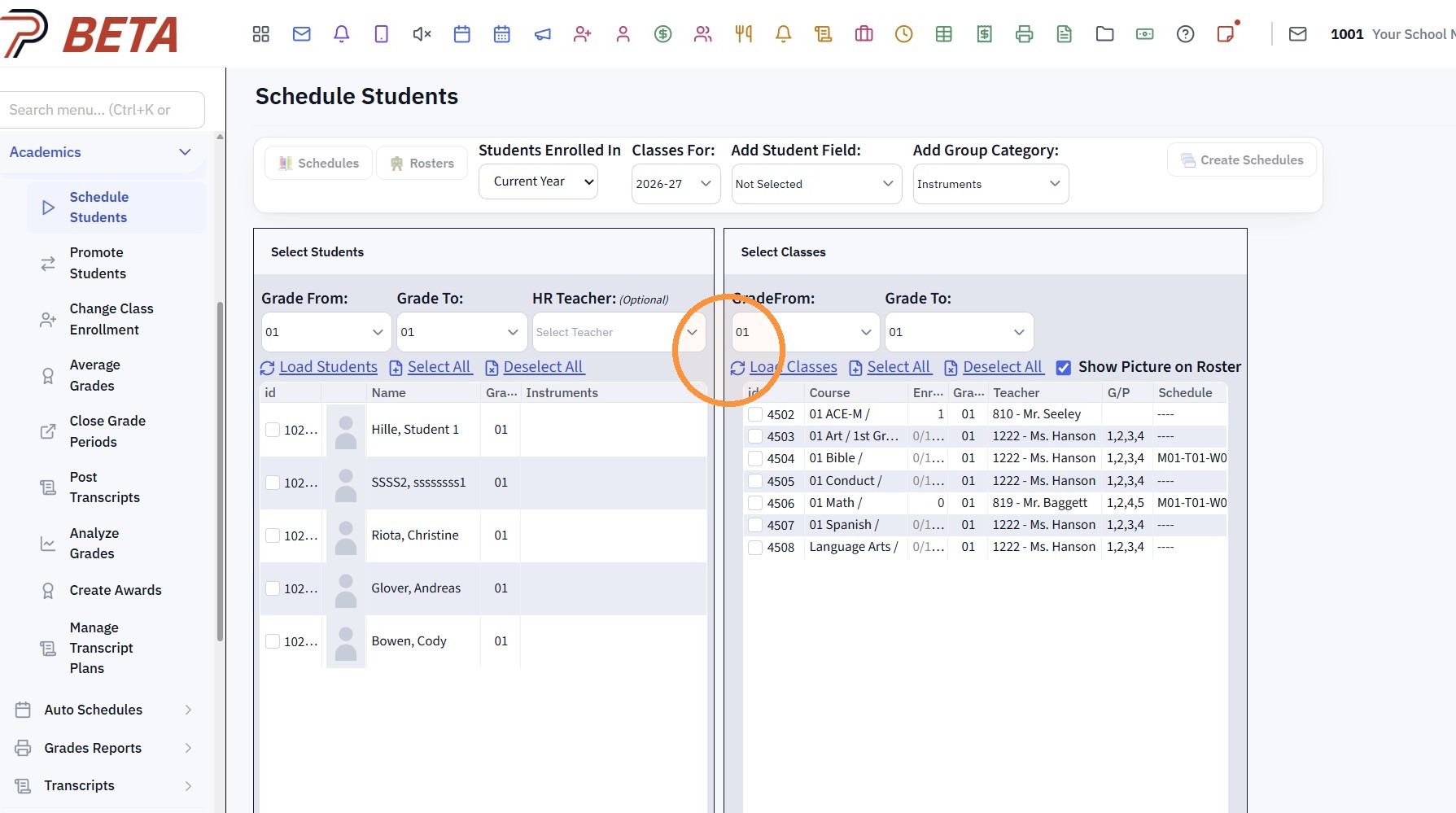Click the purple bell icon
This screenshot has height=813, width=1456.
[x=341, y=34]
